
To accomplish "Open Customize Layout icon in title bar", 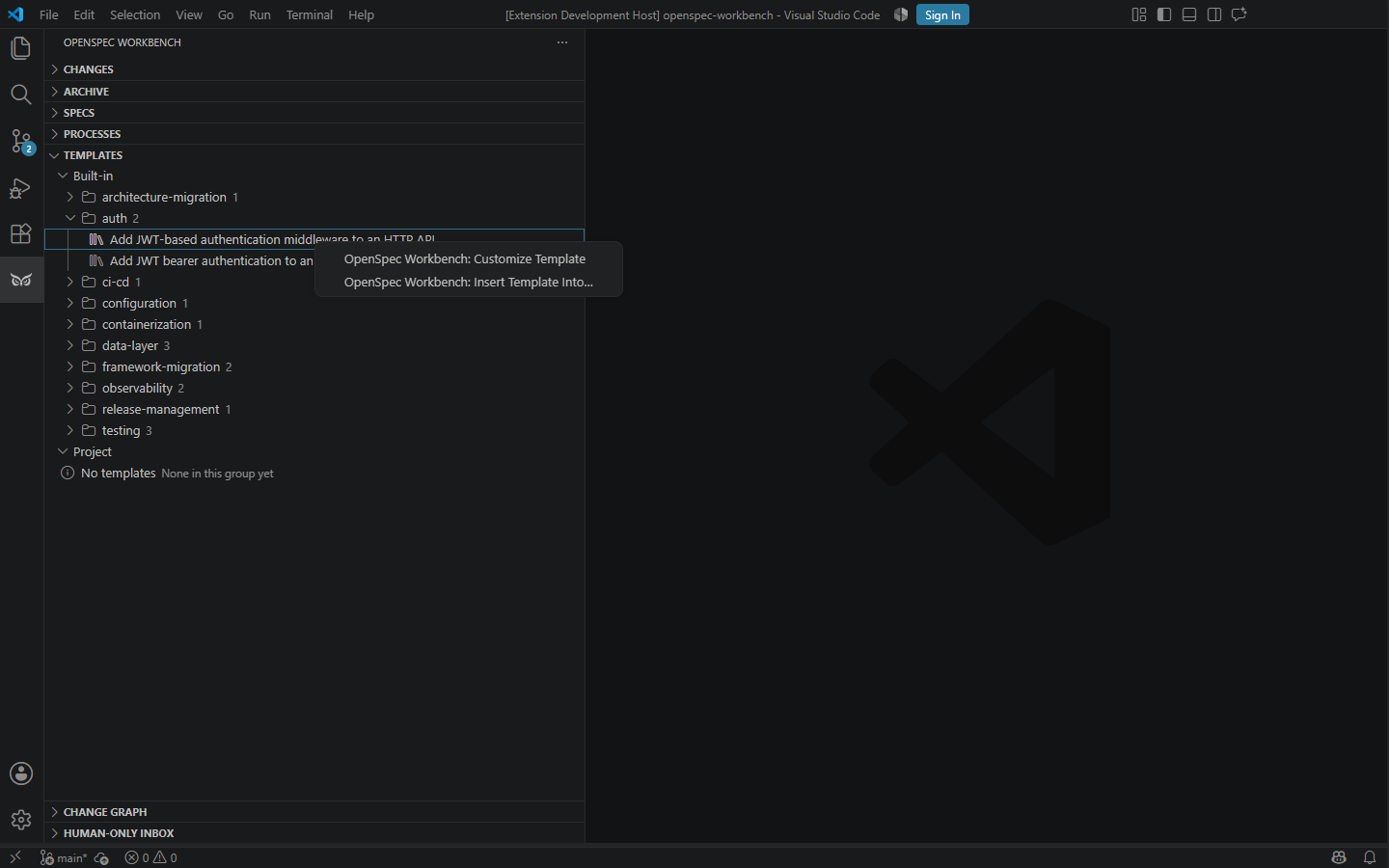I will tap(1139, 14).
